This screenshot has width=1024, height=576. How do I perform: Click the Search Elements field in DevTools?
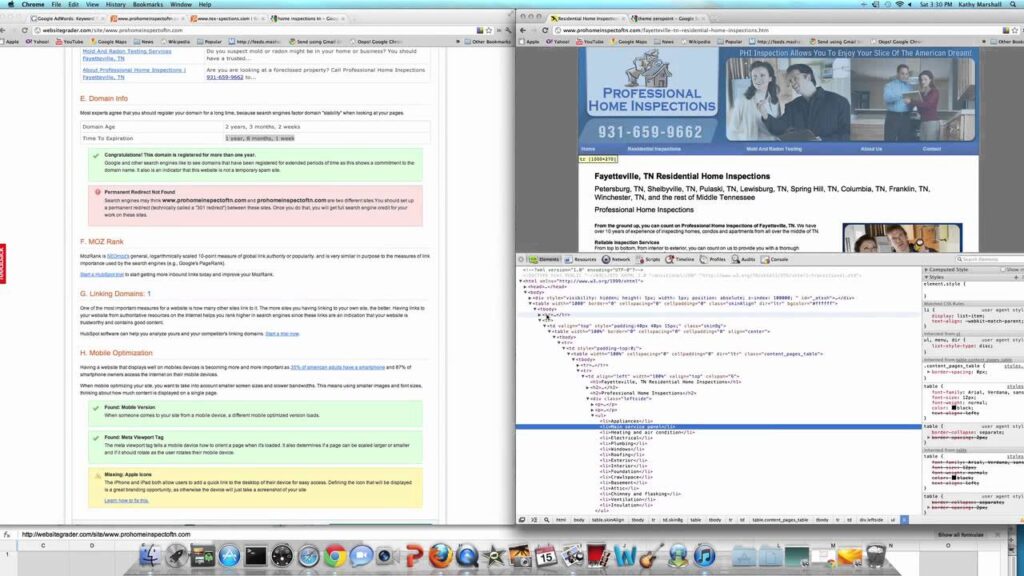point(989,259)
